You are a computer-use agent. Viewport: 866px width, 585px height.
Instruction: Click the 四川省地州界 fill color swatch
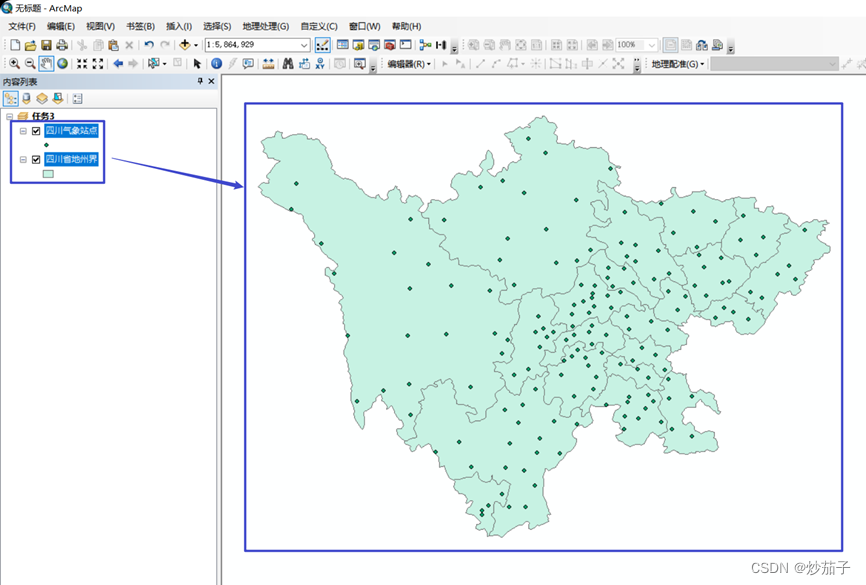coord(49,174)
